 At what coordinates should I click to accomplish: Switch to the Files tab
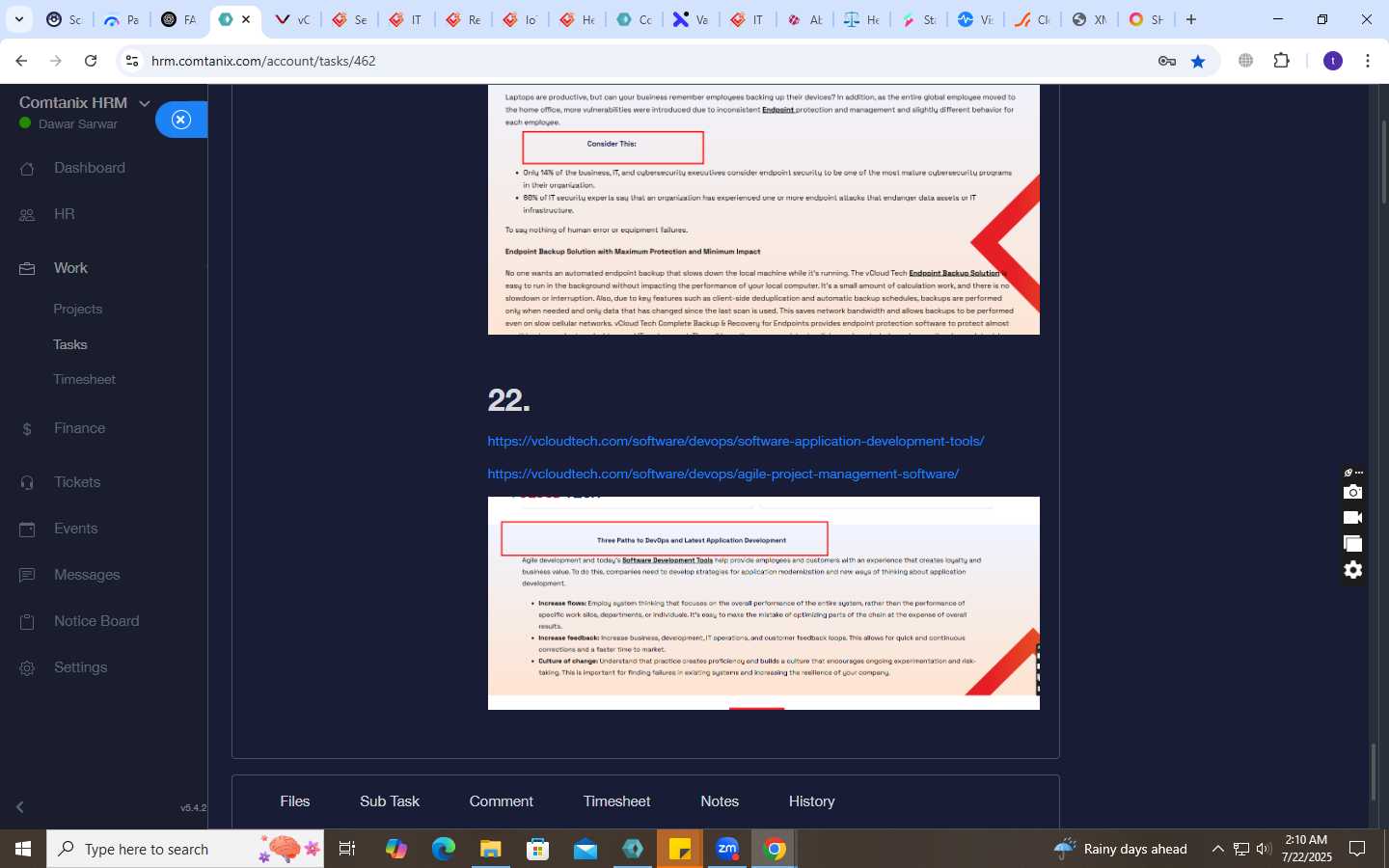(295, 801)
